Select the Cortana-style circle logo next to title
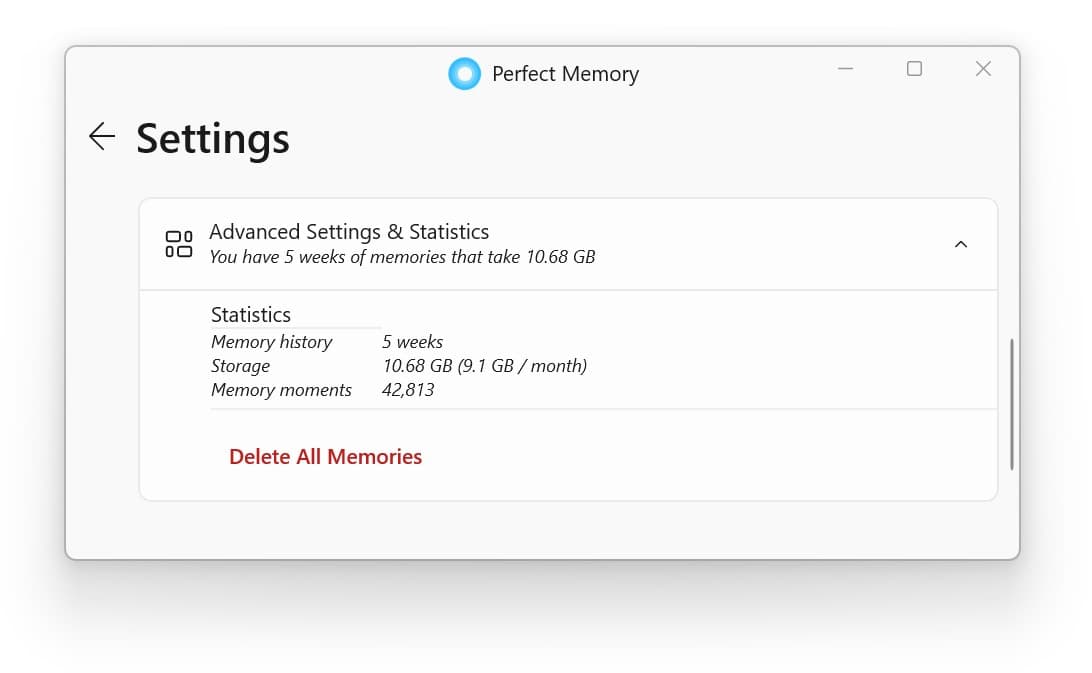The width and height of the screenshot is (1092, 673). [x=464, y=73]
